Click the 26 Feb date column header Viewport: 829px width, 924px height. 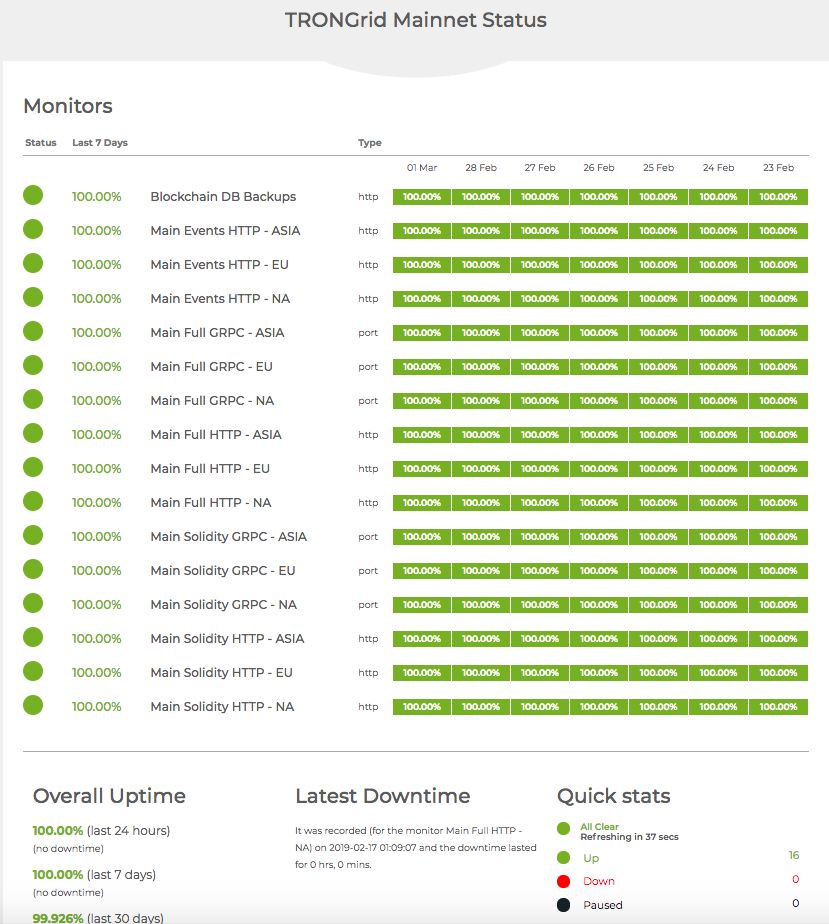(599, 168)
